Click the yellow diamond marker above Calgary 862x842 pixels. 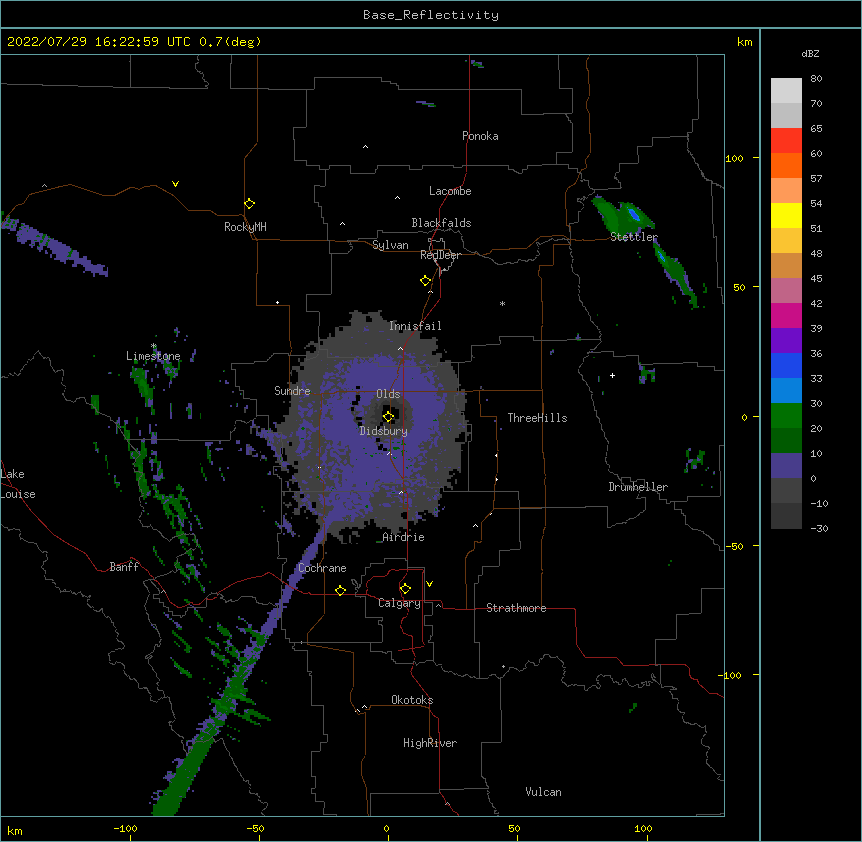tap(405, 588)
